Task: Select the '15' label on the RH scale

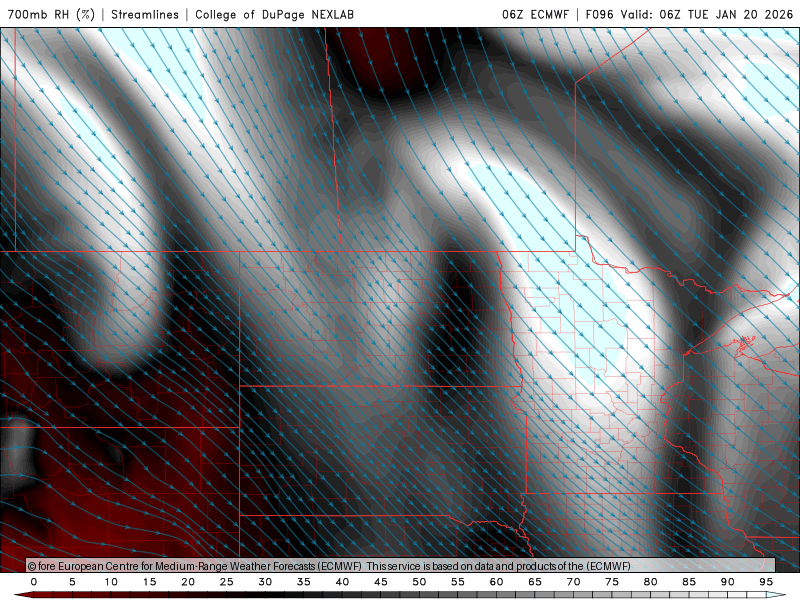Action: [x=149, y=582]
